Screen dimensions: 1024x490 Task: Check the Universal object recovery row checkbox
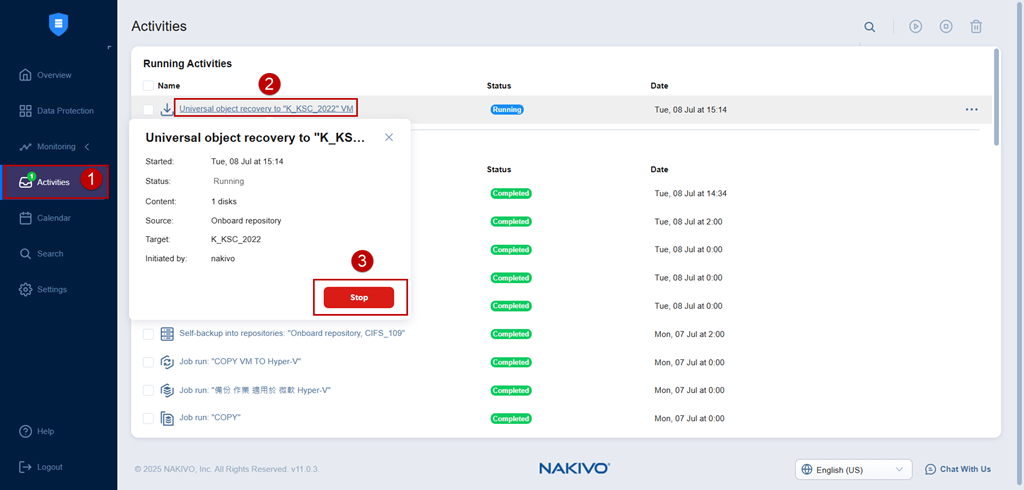[x=148, y=110]
